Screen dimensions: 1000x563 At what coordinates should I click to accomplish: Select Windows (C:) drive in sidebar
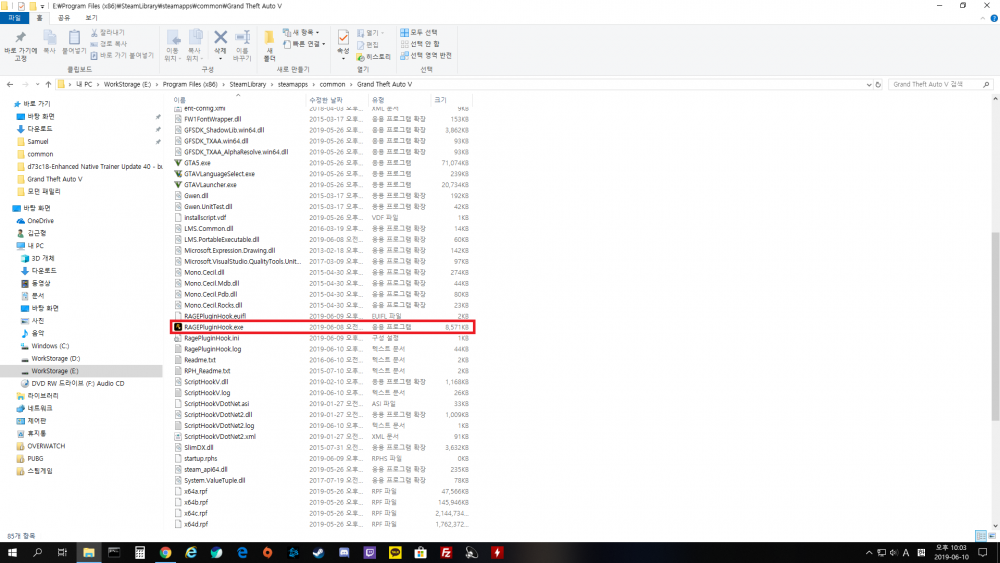(50, 346)
